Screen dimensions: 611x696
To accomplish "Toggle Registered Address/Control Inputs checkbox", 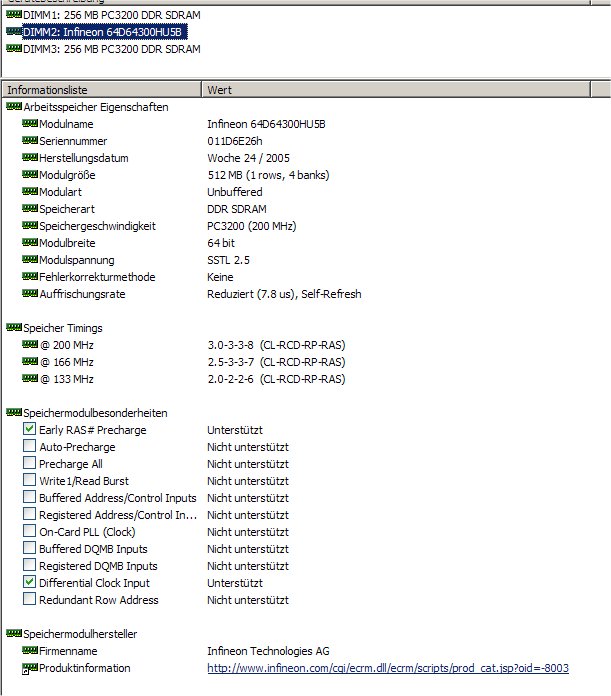I will [x=29, y=514].
